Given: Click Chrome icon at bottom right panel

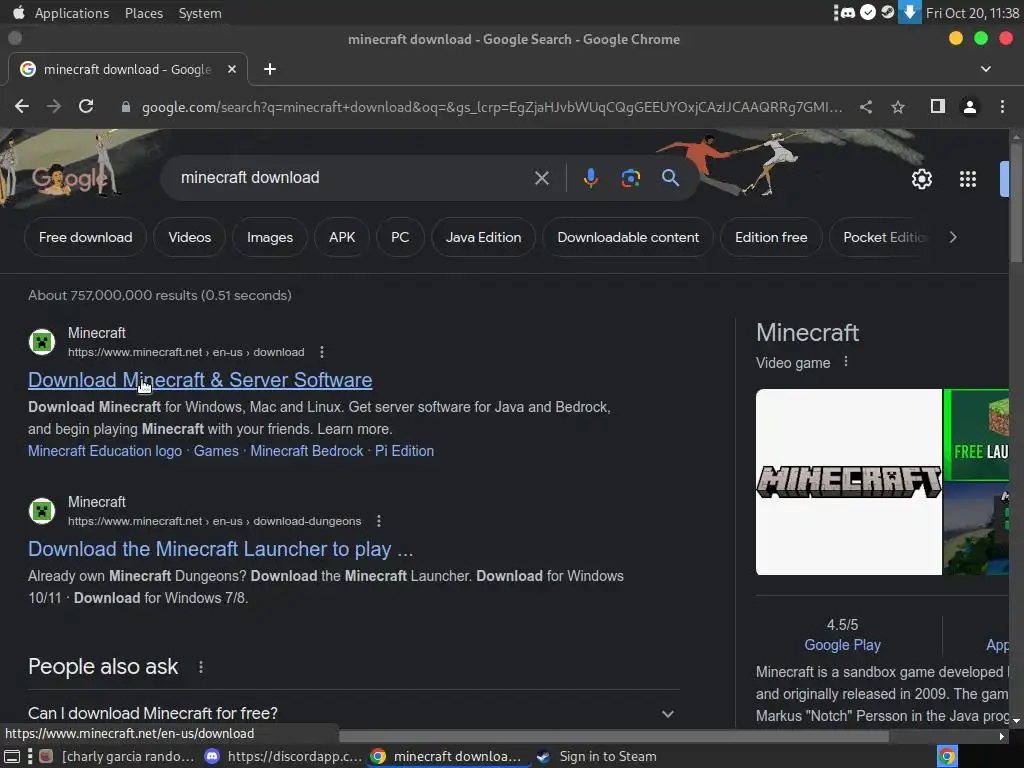Looking at the screenshot, I should coord(947,756).
